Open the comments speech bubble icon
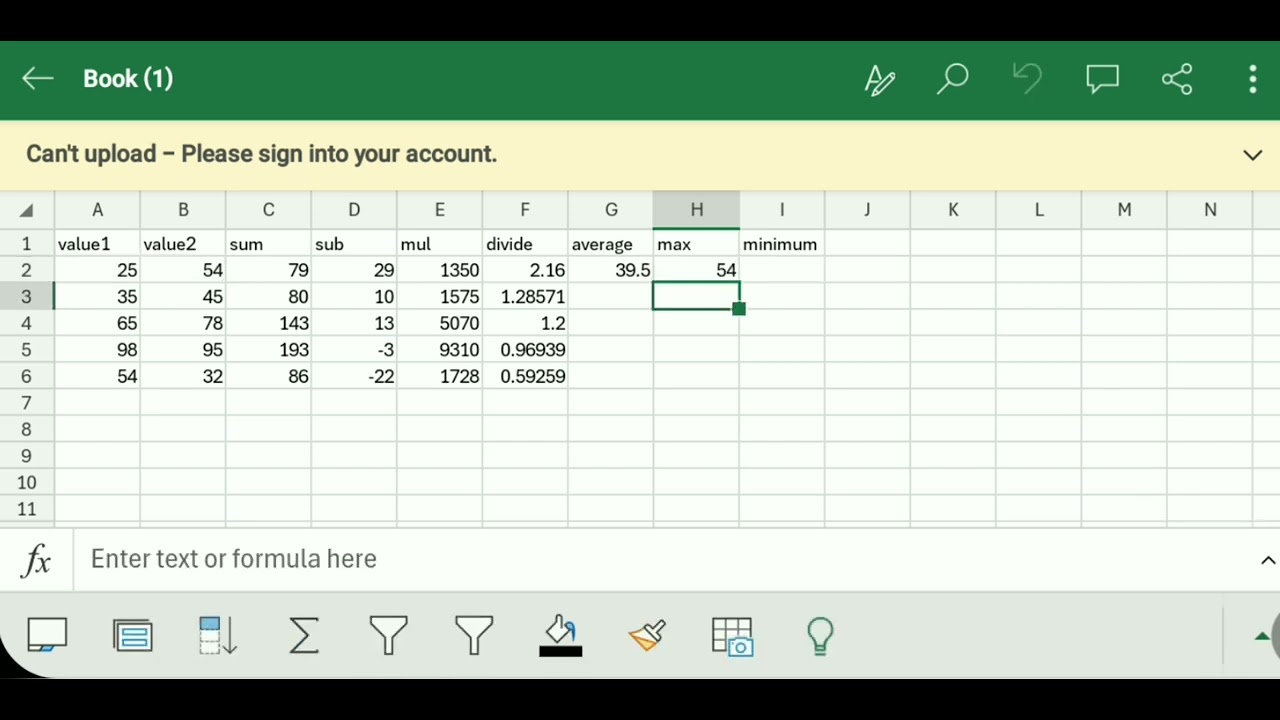Viewport: 1280px width, 720px height. click(x=1103, y=80)
